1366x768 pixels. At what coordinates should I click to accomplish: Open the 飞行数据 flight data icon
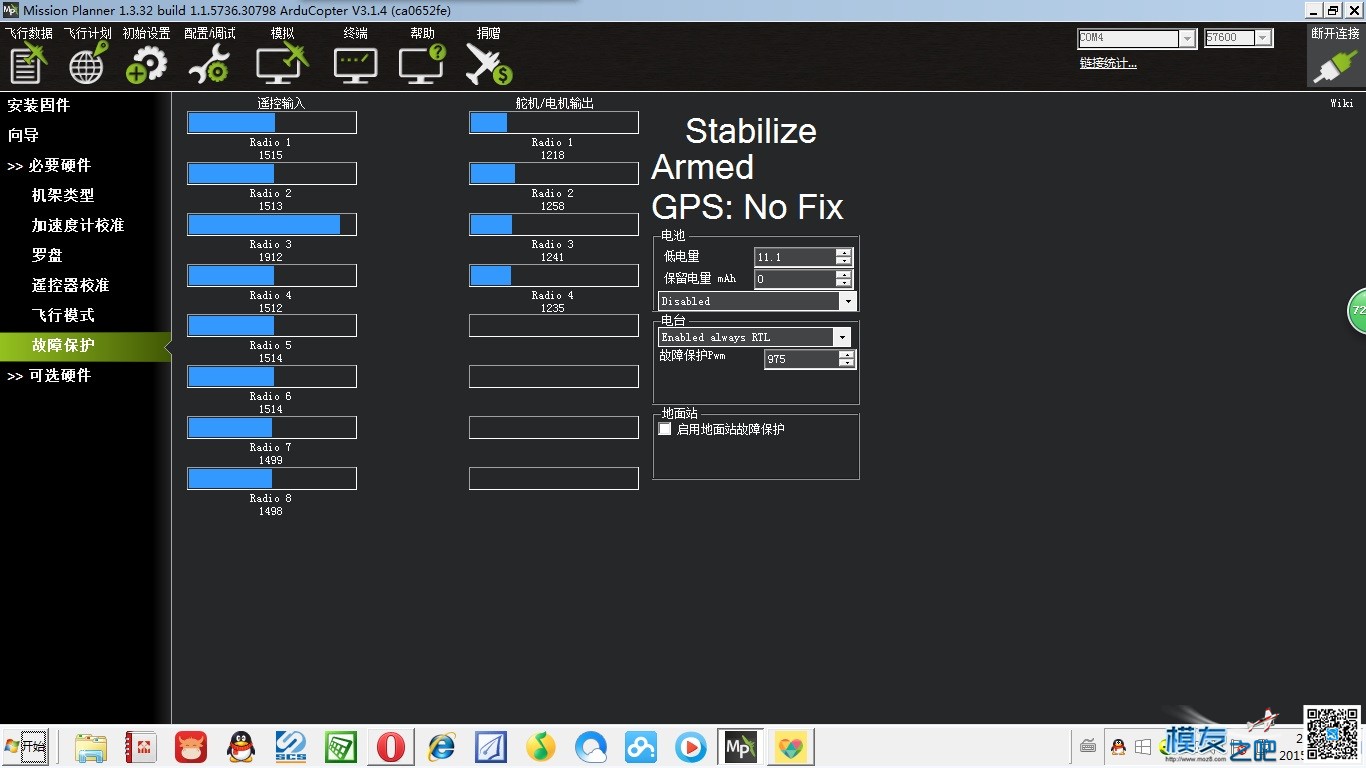click(x=28, y=63)
